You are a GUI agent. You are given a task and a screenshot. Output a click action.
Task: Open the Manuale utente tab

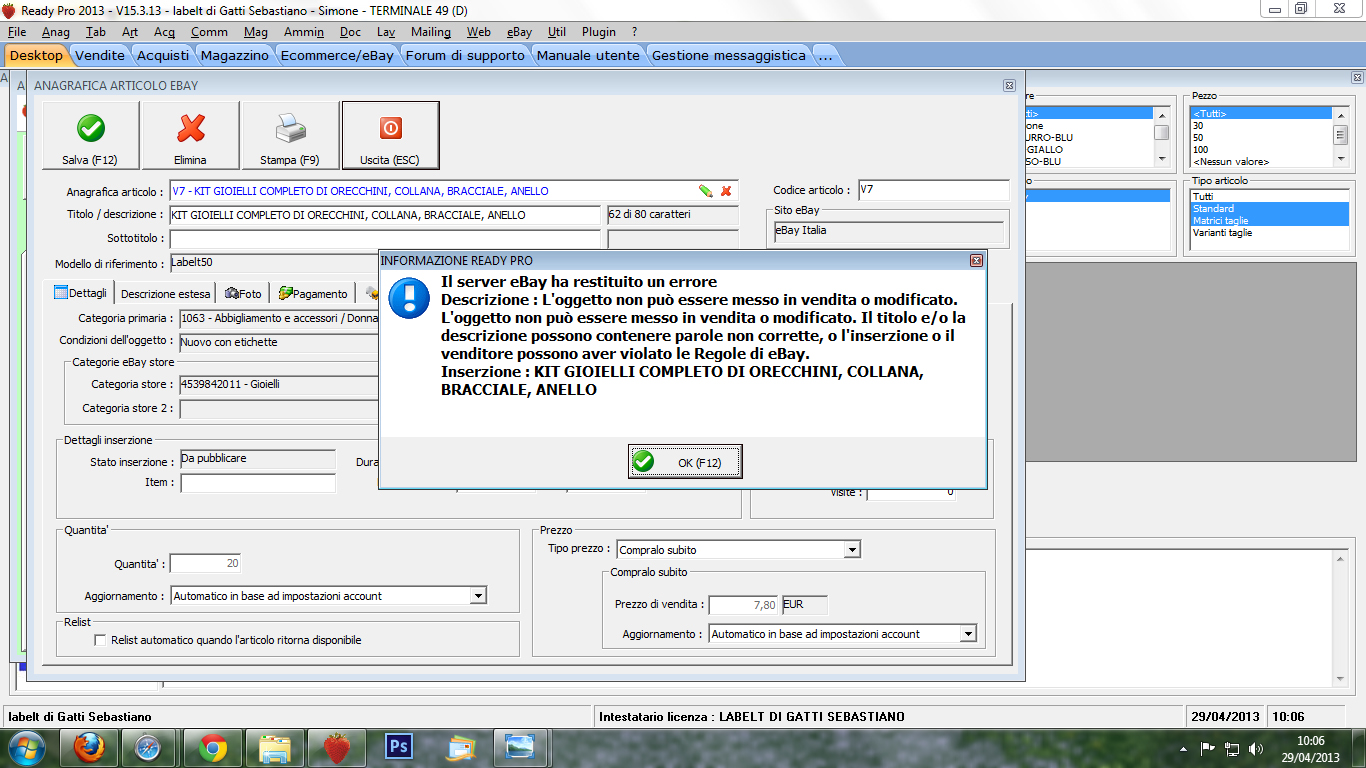588,55
